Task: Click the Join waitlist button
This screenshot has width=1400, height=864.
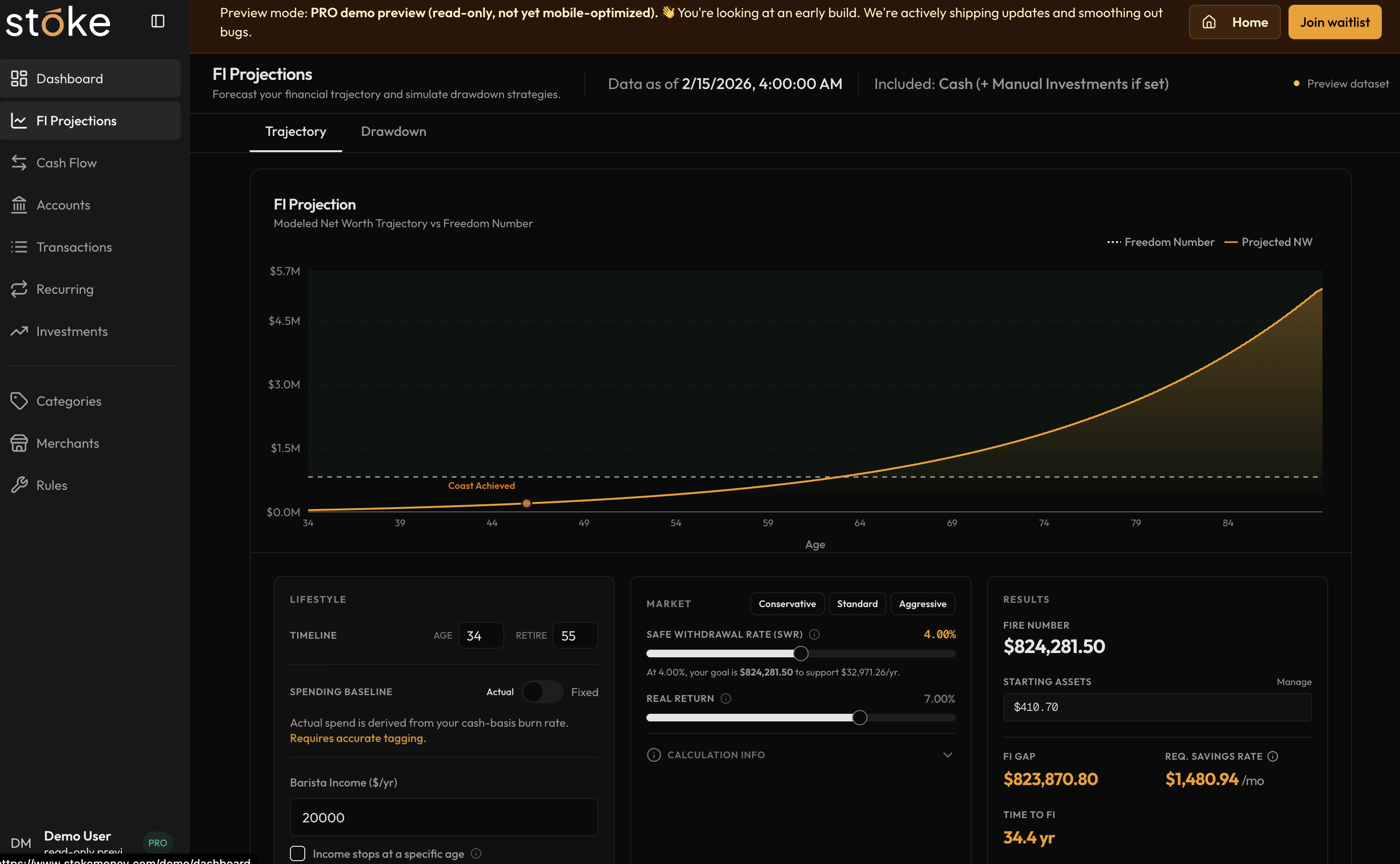Action: (1334, 22)
